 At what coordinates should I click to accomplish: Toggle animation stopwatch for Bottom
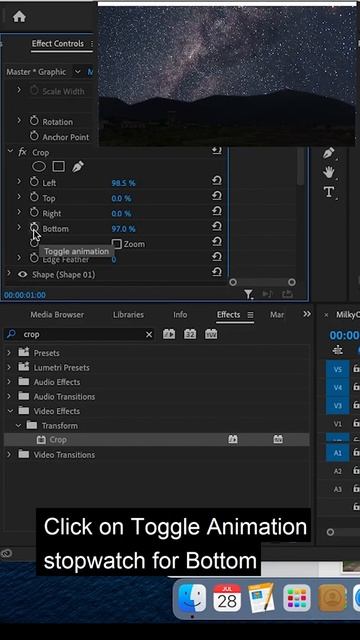[x=34, y=228]
